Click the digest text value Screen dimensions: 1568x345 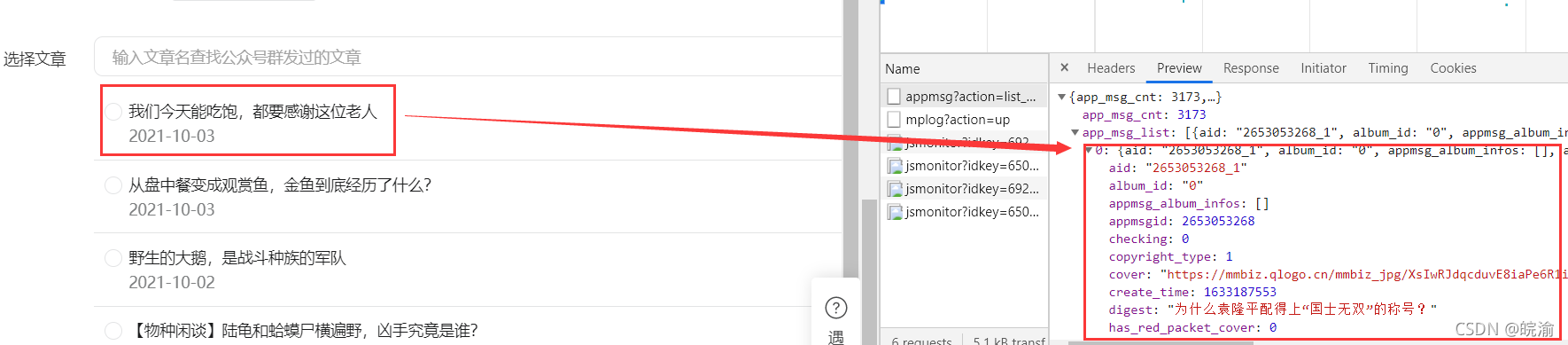tap(1302, 310)
